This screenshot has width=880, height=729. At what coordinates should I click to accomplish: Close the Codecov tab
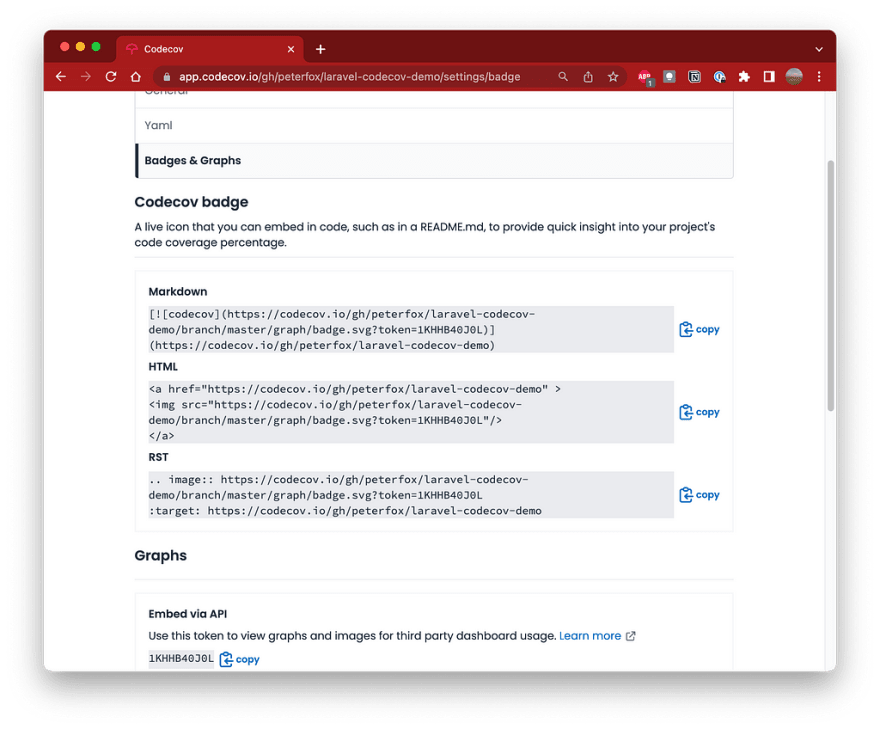click(x=291, y=49)
